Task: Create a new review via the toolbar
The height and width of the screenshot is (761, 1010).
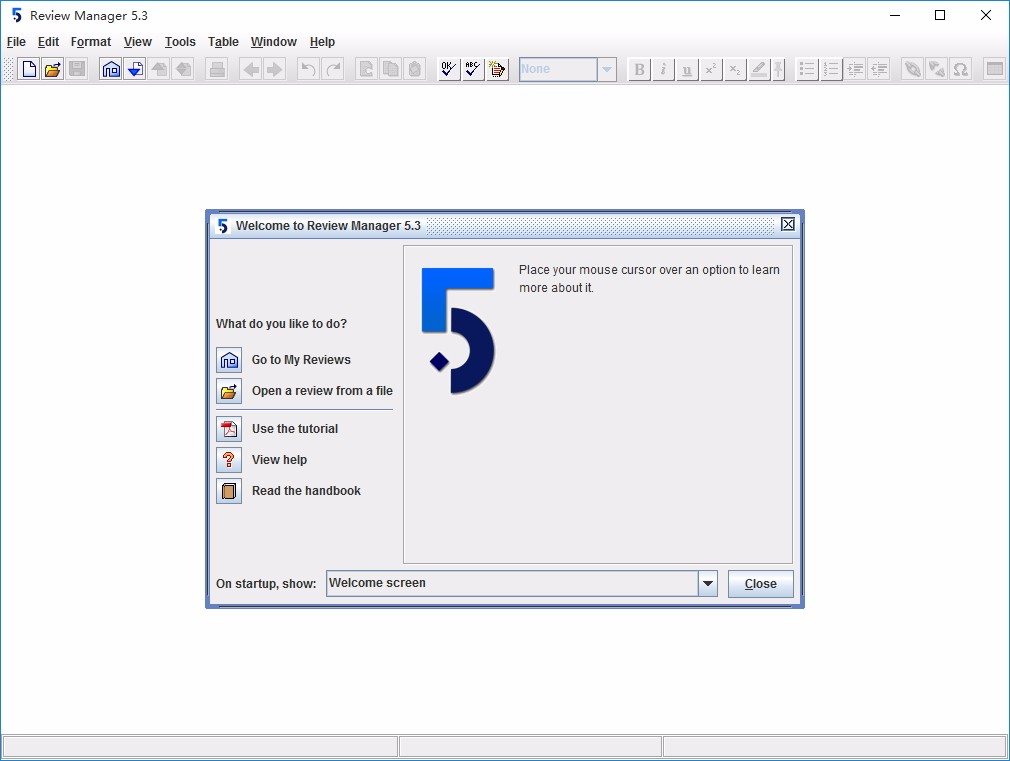Action: (27, 69)
